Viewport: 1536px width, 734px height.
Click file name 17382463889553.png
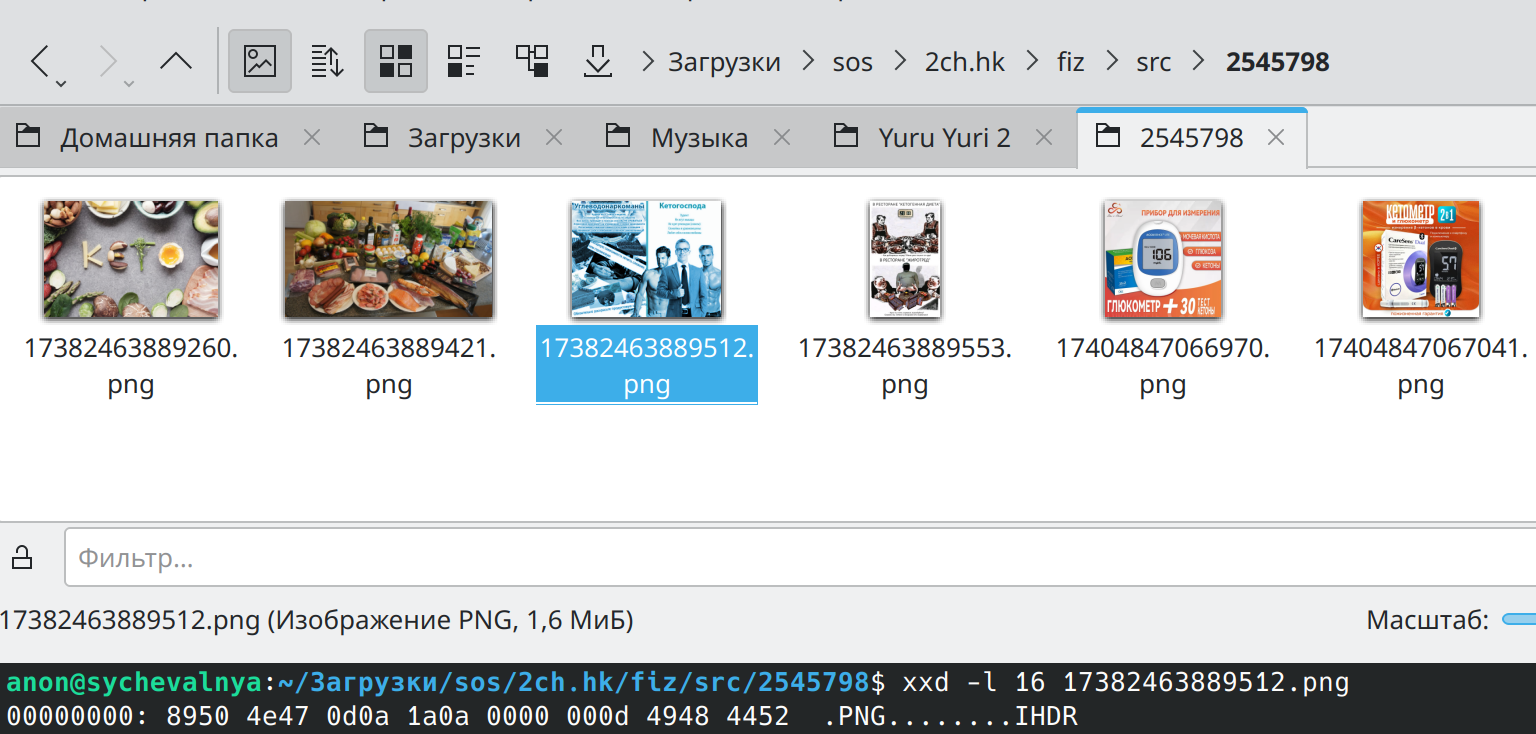click(x=905, y=366)
